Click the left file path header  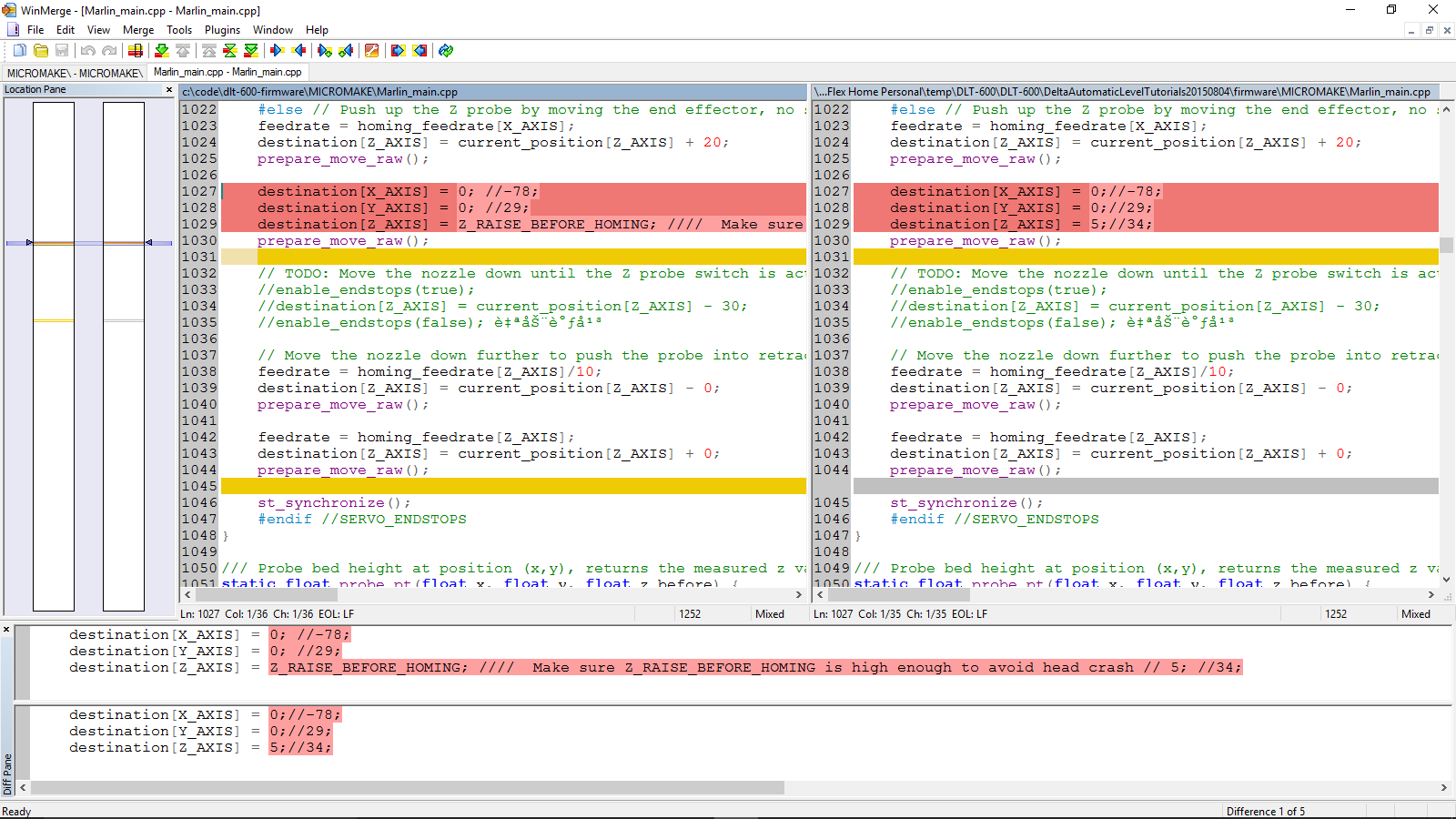(x=492, y=92)
